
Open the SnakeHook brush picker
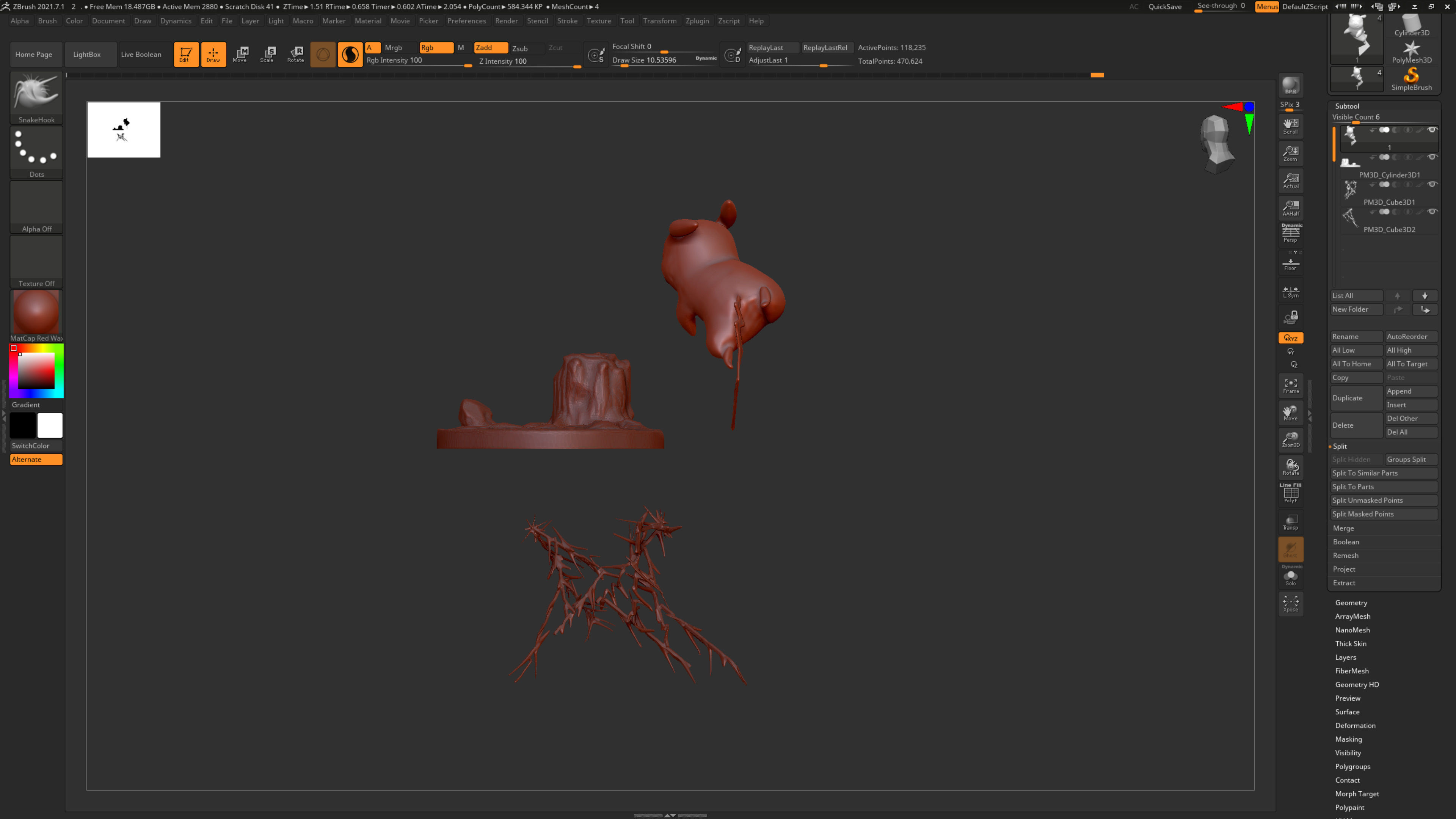(x=36, y=98)
